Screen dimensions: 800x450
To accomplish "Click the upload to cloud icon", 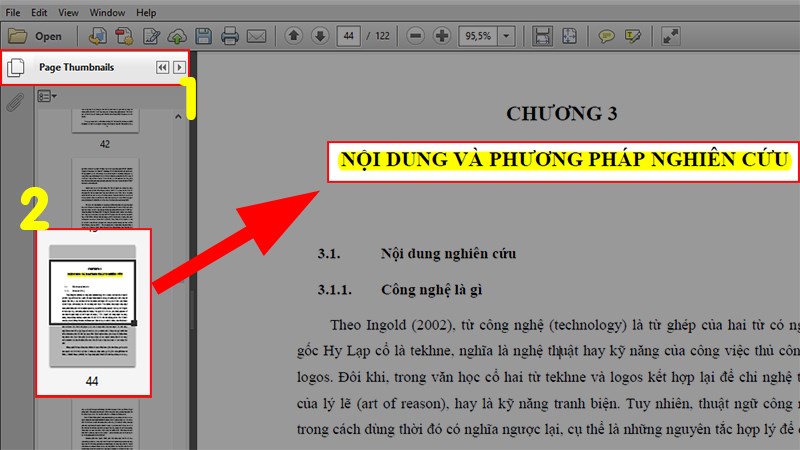I will coord(177,36).
